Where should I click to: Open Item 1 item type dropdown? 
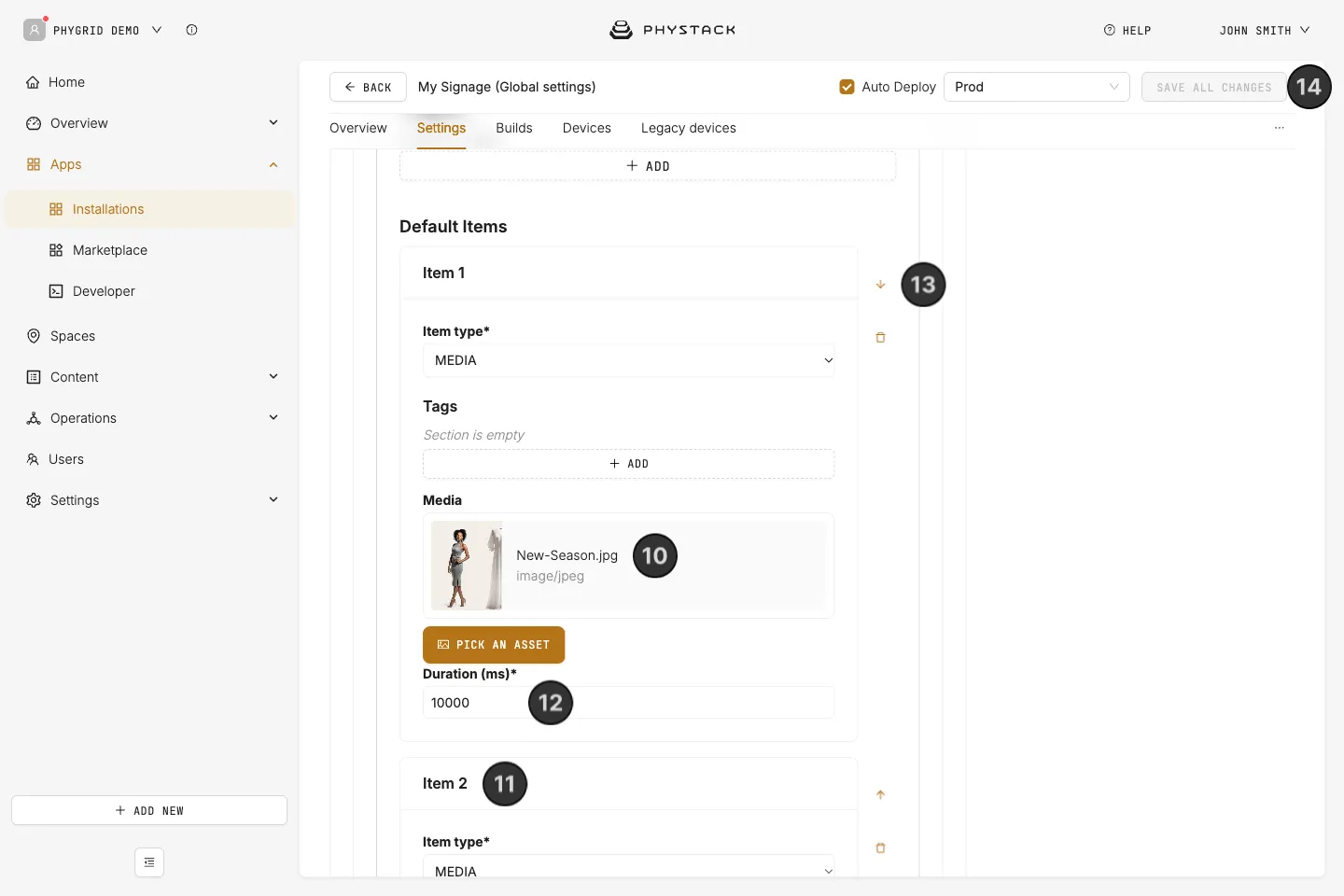tap(629, 360)
